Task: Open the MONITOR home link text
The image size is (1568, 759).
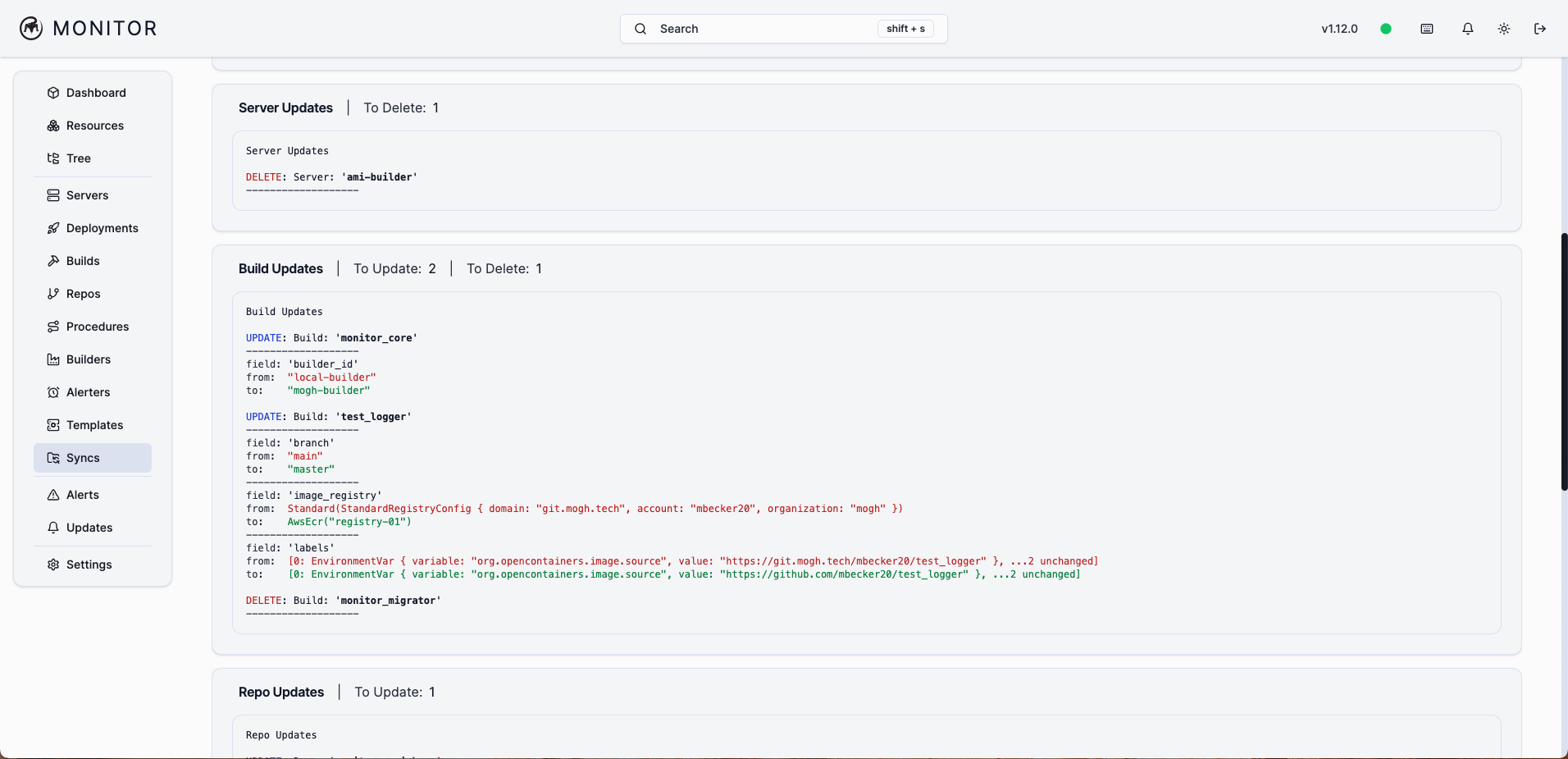Action: 105,29
